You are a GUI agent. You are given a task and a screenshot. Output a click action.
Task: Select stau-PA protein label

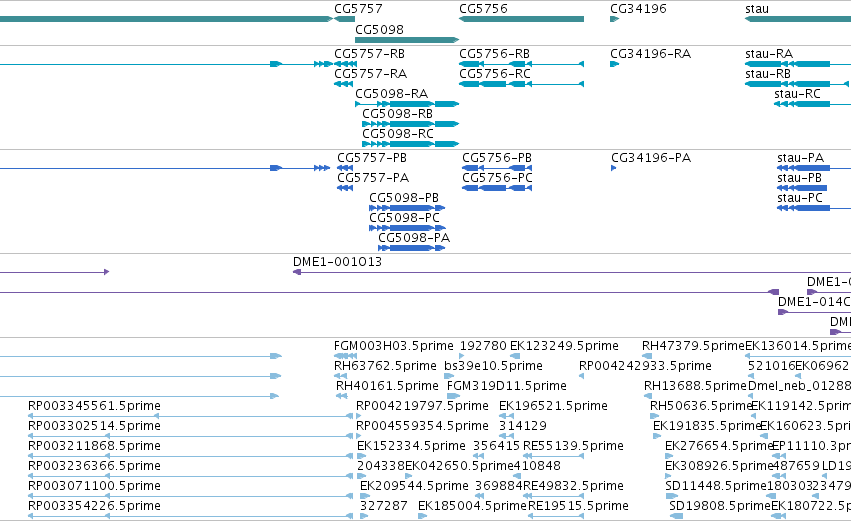pos(801,158)
